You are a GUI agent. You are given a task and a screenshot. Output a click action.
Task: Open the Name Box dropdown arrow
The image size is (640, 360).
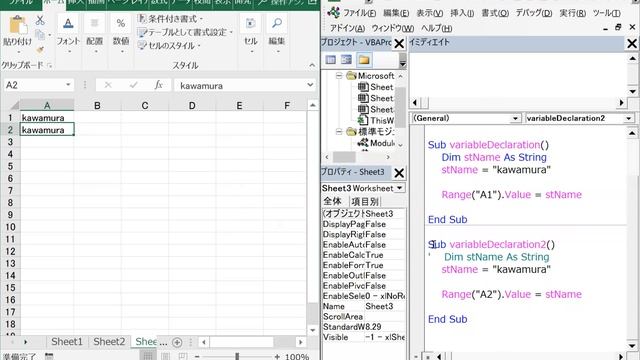68,85
